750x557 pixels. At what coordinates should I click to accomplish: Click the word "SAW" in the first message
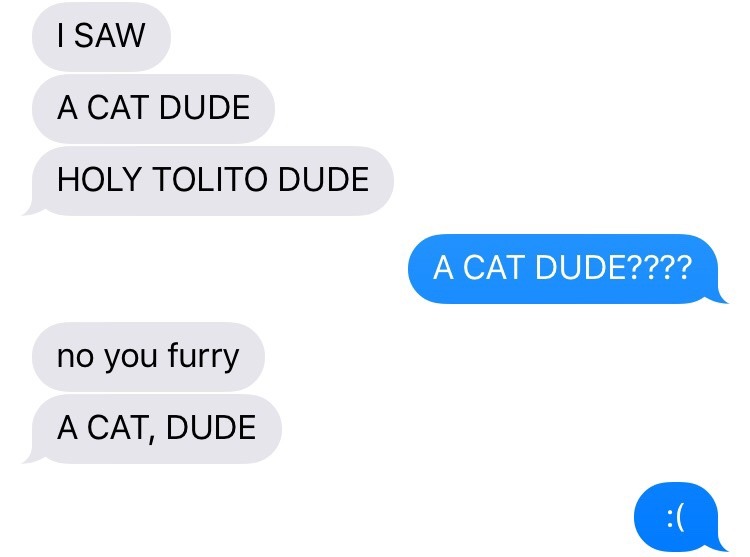pyautogui.click(x=110, y=35)
